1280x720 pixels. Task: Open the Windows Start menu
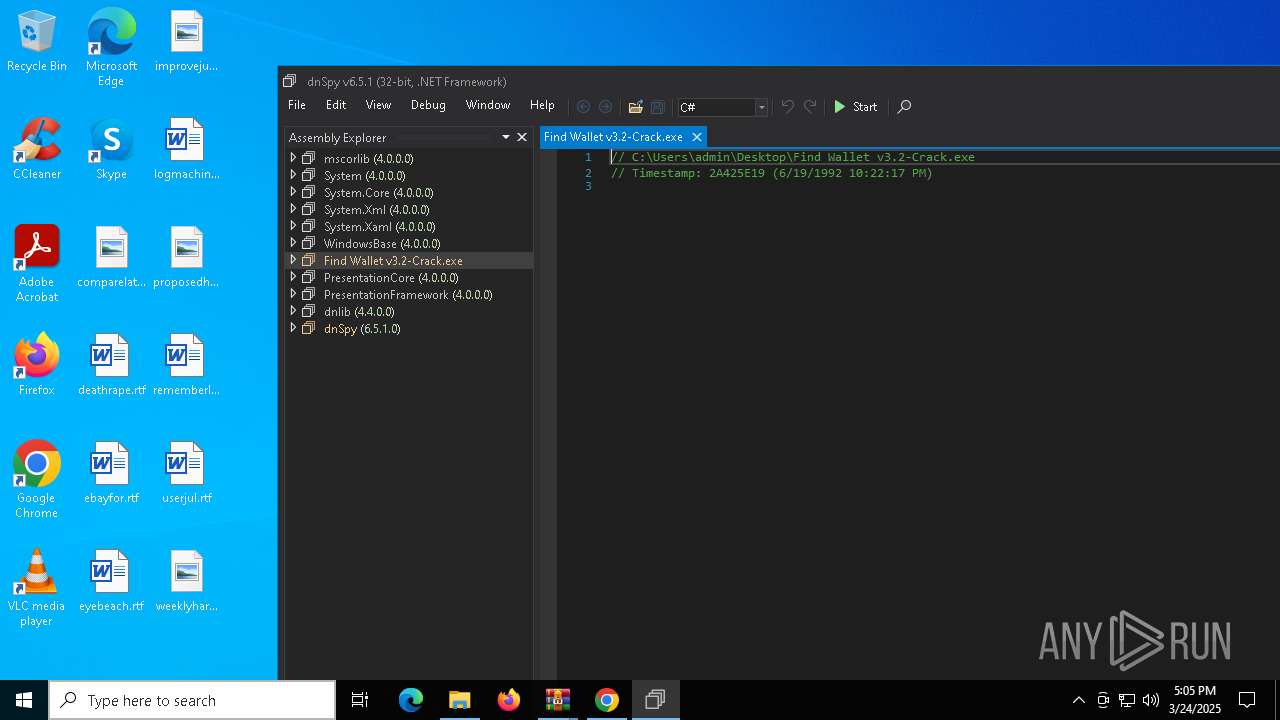[24, 700]
